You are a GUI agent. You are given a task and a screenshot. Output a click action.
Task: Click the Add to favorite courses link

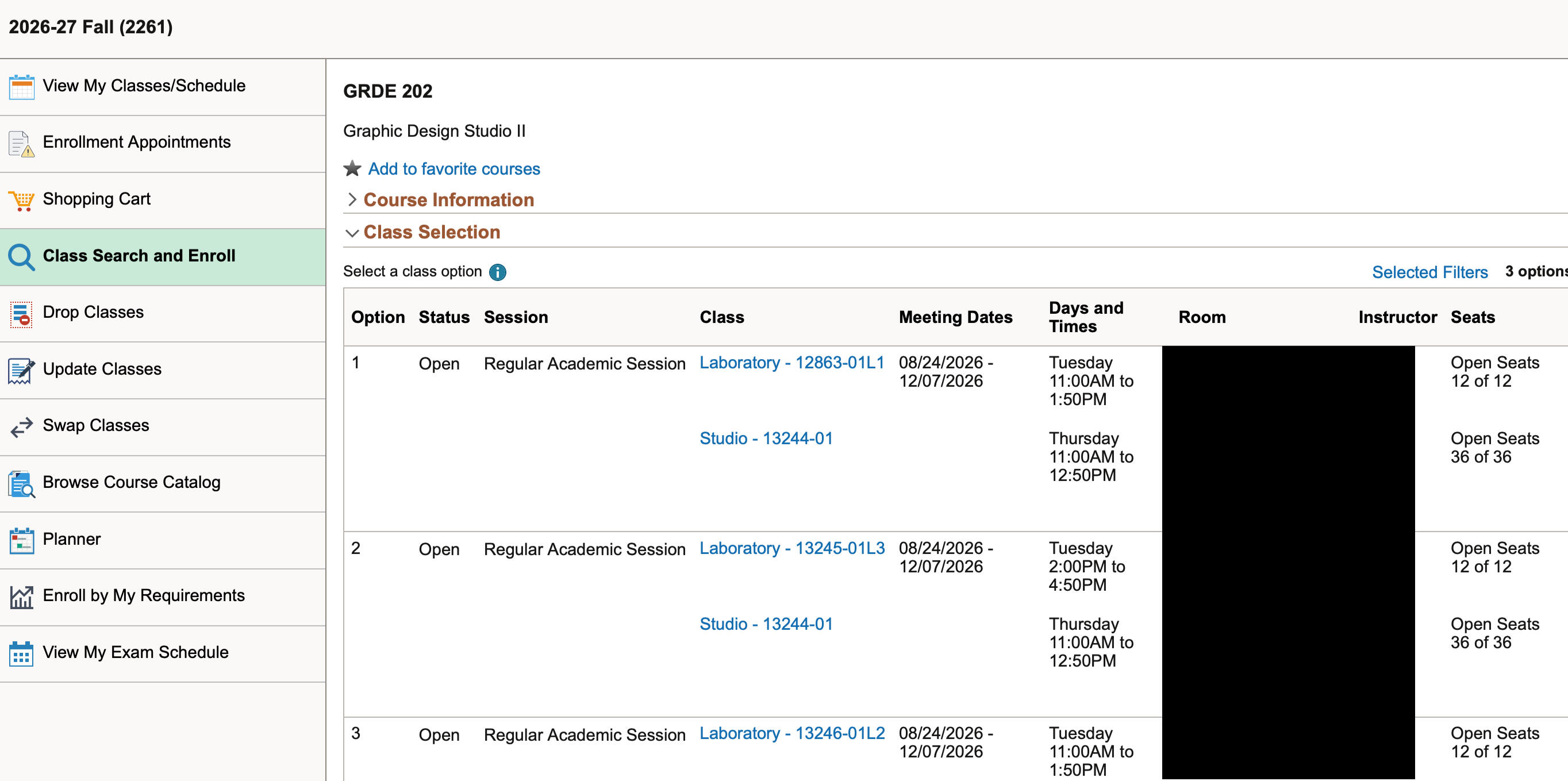[x=454, y=168]
